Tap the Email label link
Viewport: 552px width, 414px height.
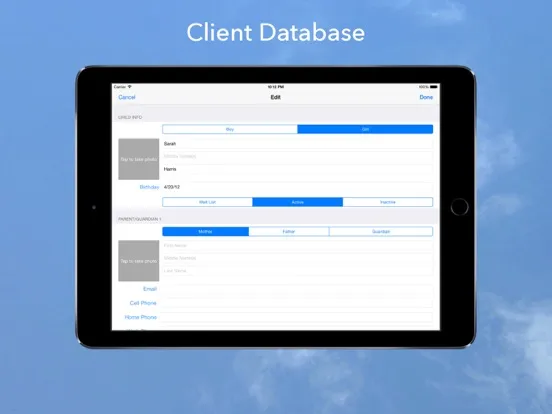click(x=150, y=289)
